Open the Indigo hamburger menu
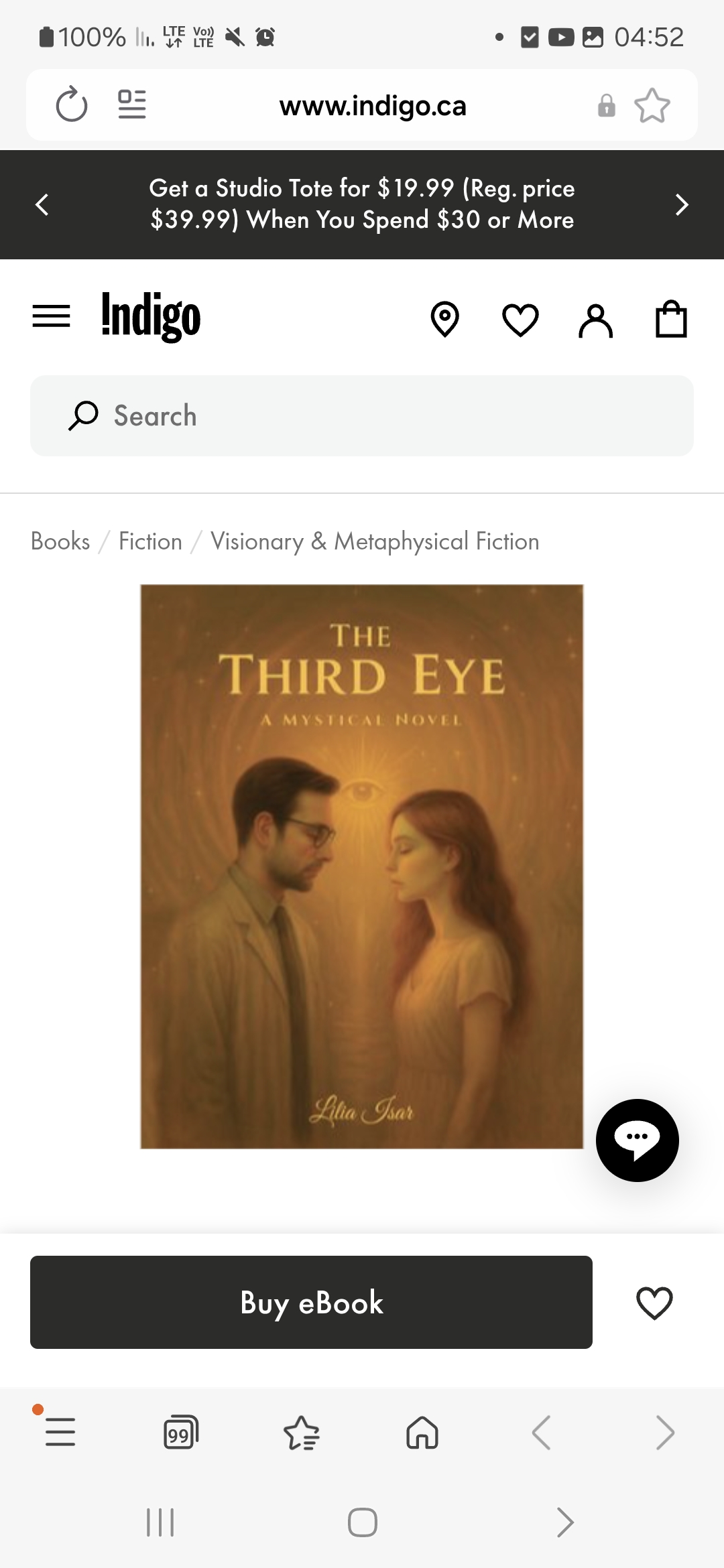Viewport: 724px width, 1568px height. coord(52,316)
